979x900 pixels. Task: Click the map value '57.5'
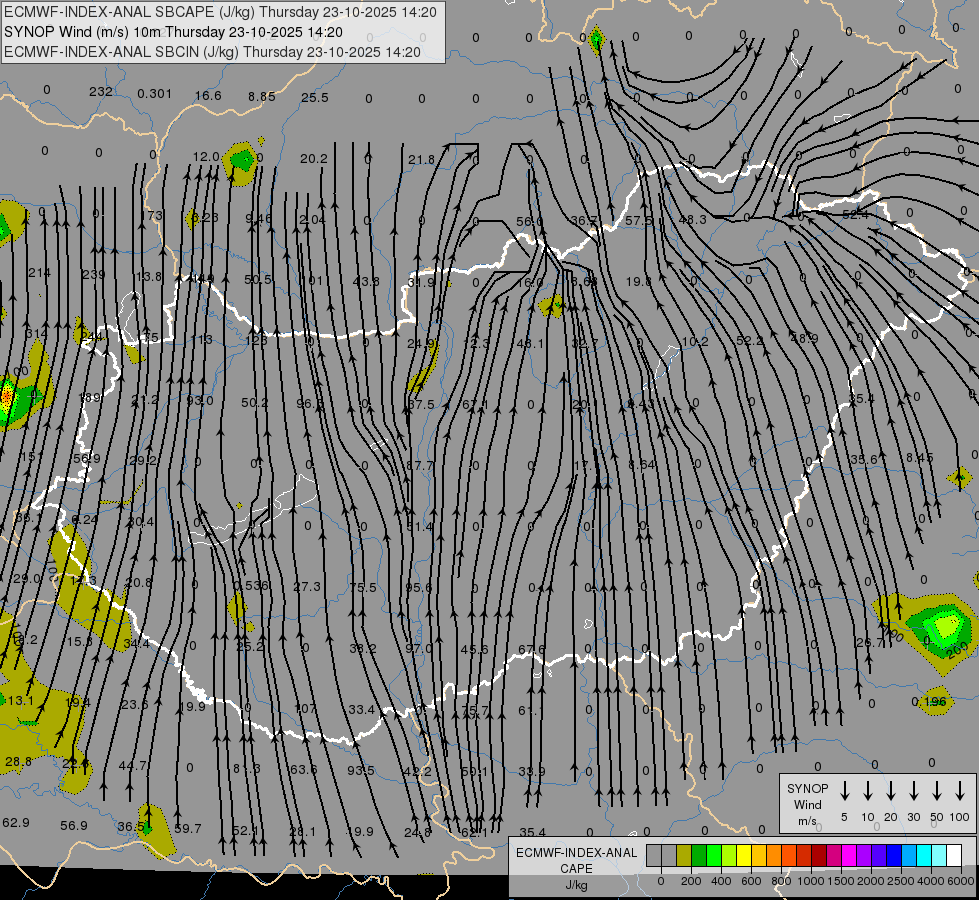[x=638, y=220]
